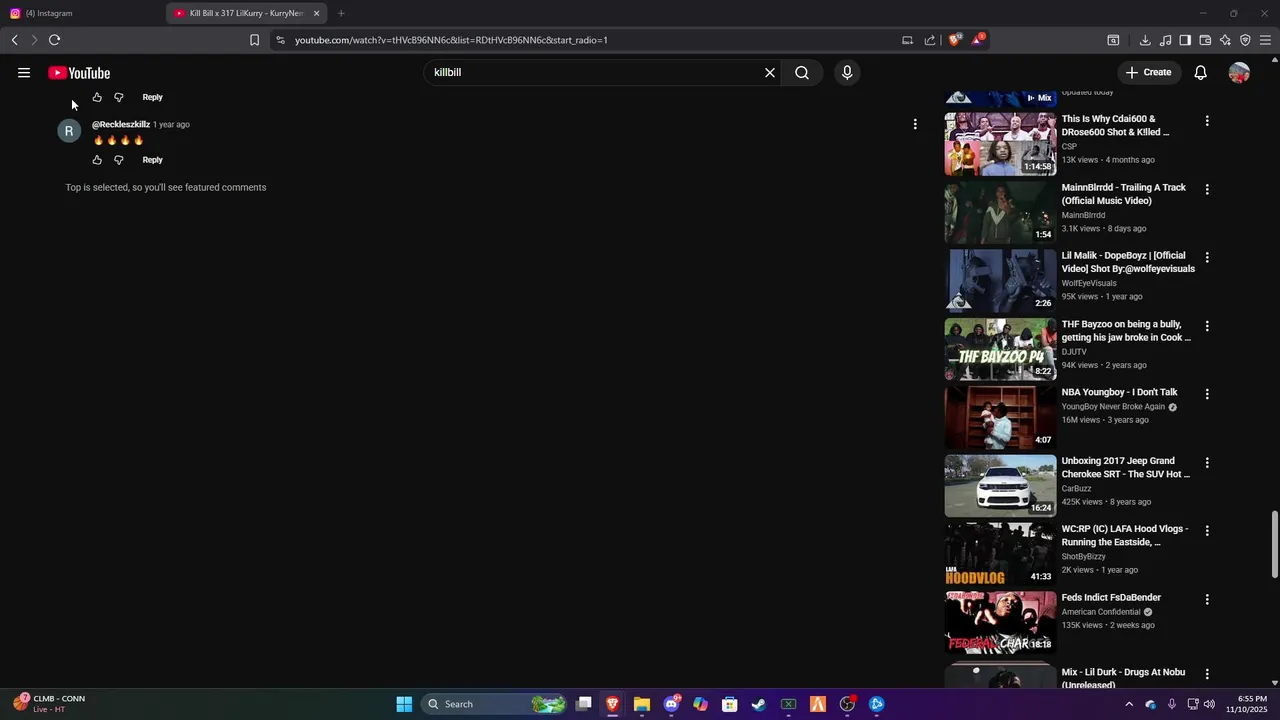Open THF Bayzoo on being a bully title

click(x=1126, y=331)
